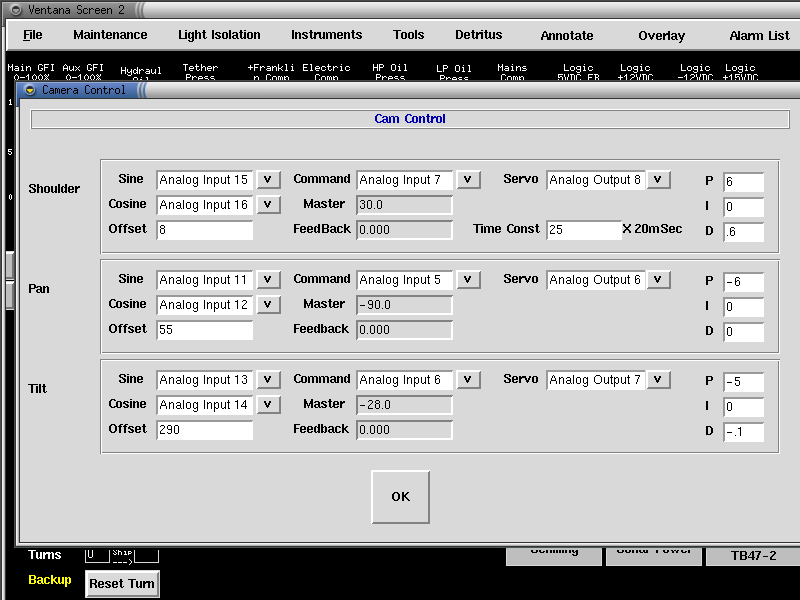Expand Shoulder Command input dropdown
This screenshot has width=800, height=600.
(467, 180)
